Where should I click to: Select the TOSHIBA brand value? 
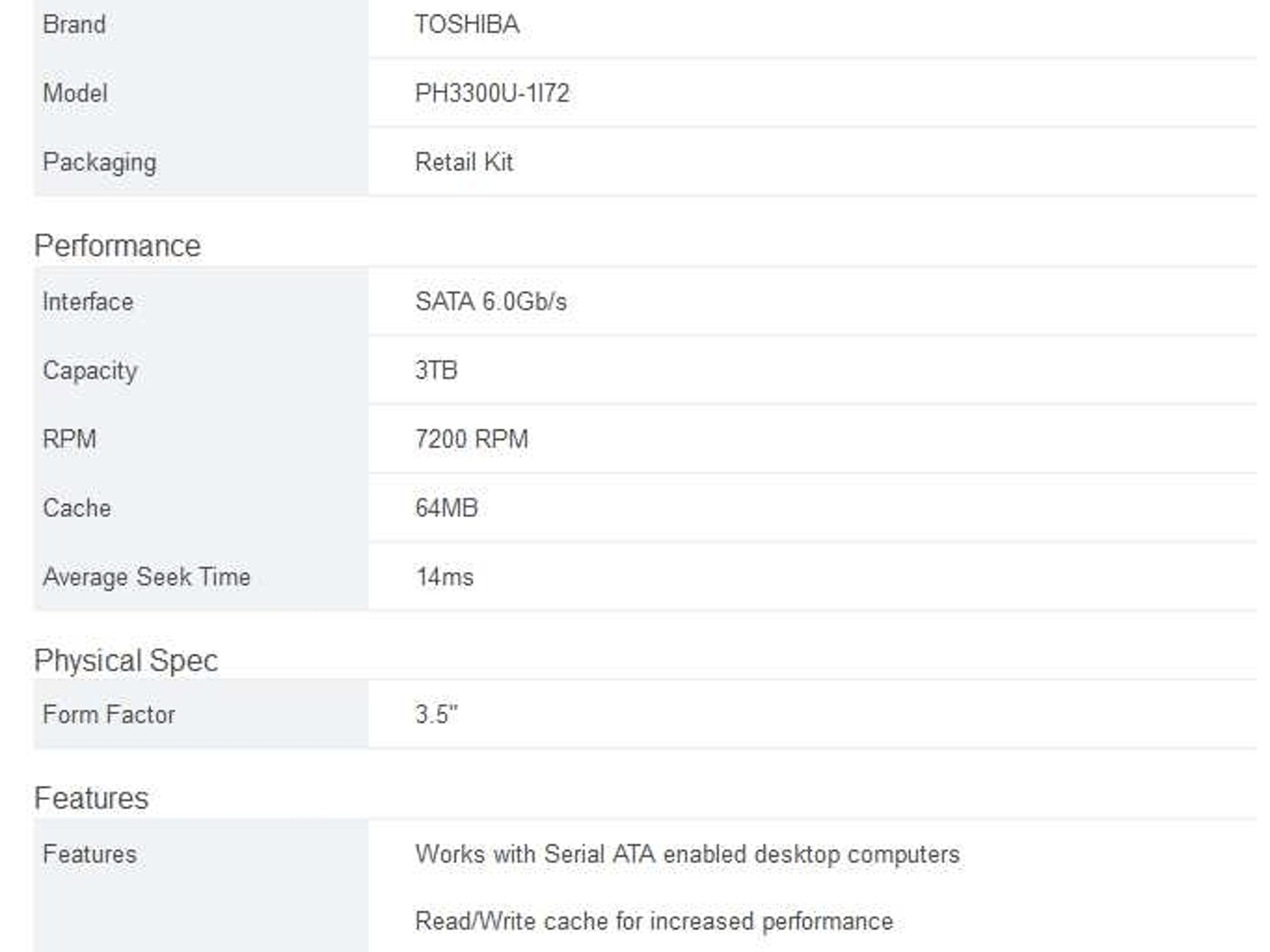tap(467, 25)
